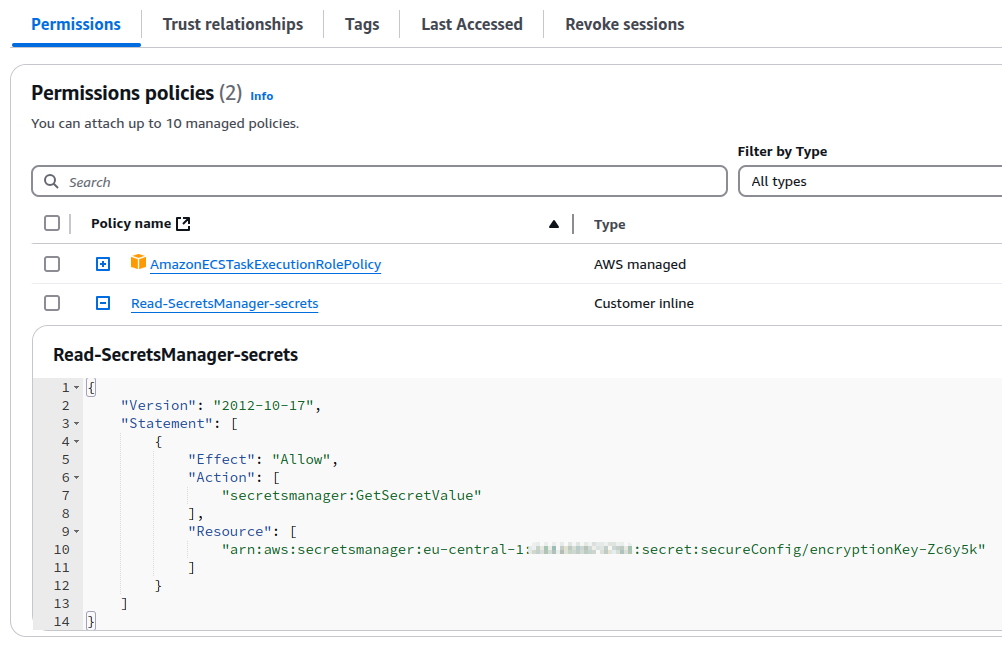Focus the policy Search field
Screen dimensions: 1002x656
click(380, 181)
